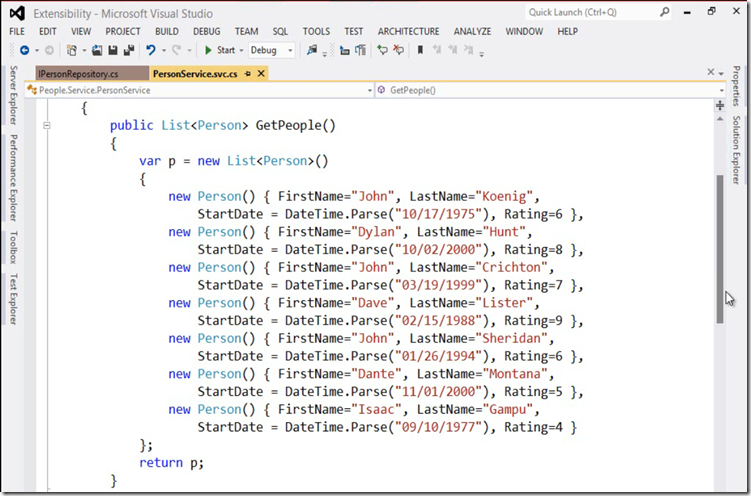Open the FILE menu
The width and height of the screenshot is (751, 496).
17,32
